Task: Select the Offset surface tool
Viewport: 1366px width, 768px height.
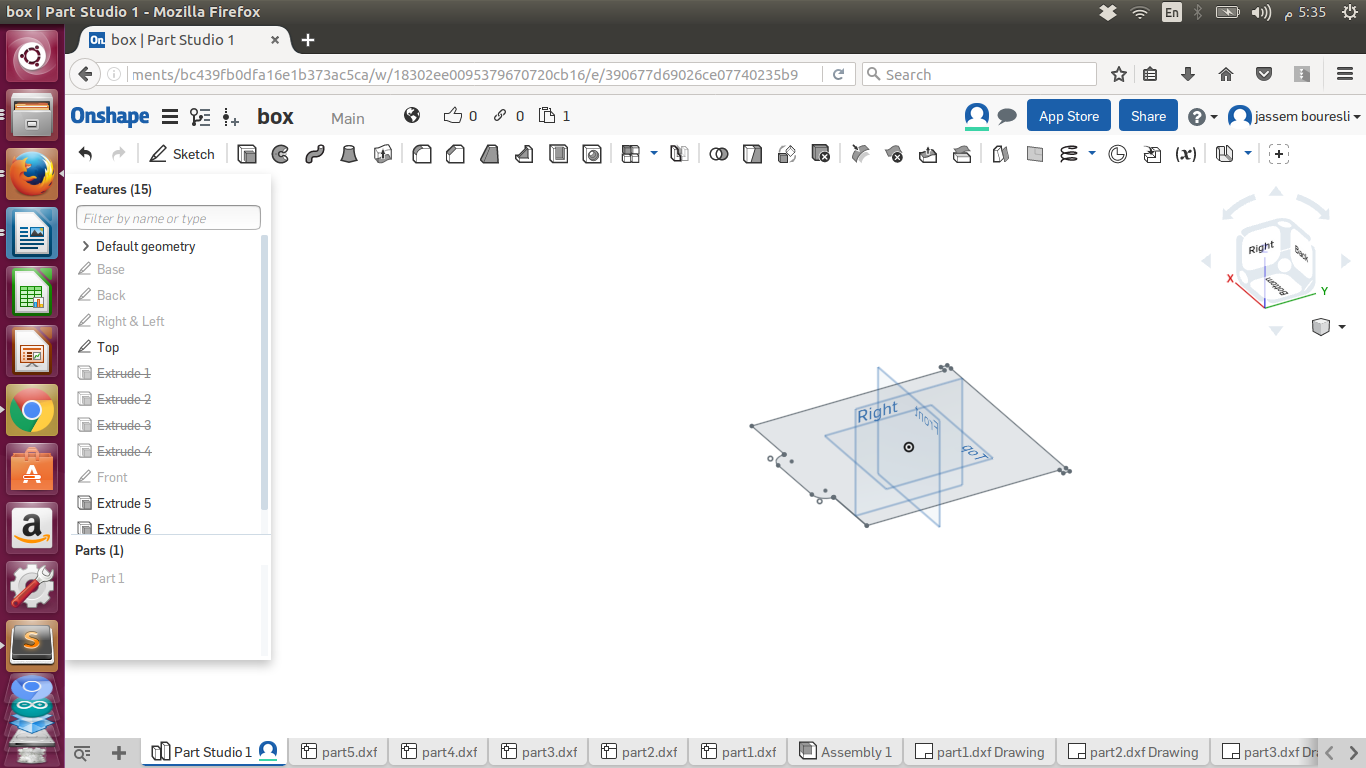Action: [1000, 154]
